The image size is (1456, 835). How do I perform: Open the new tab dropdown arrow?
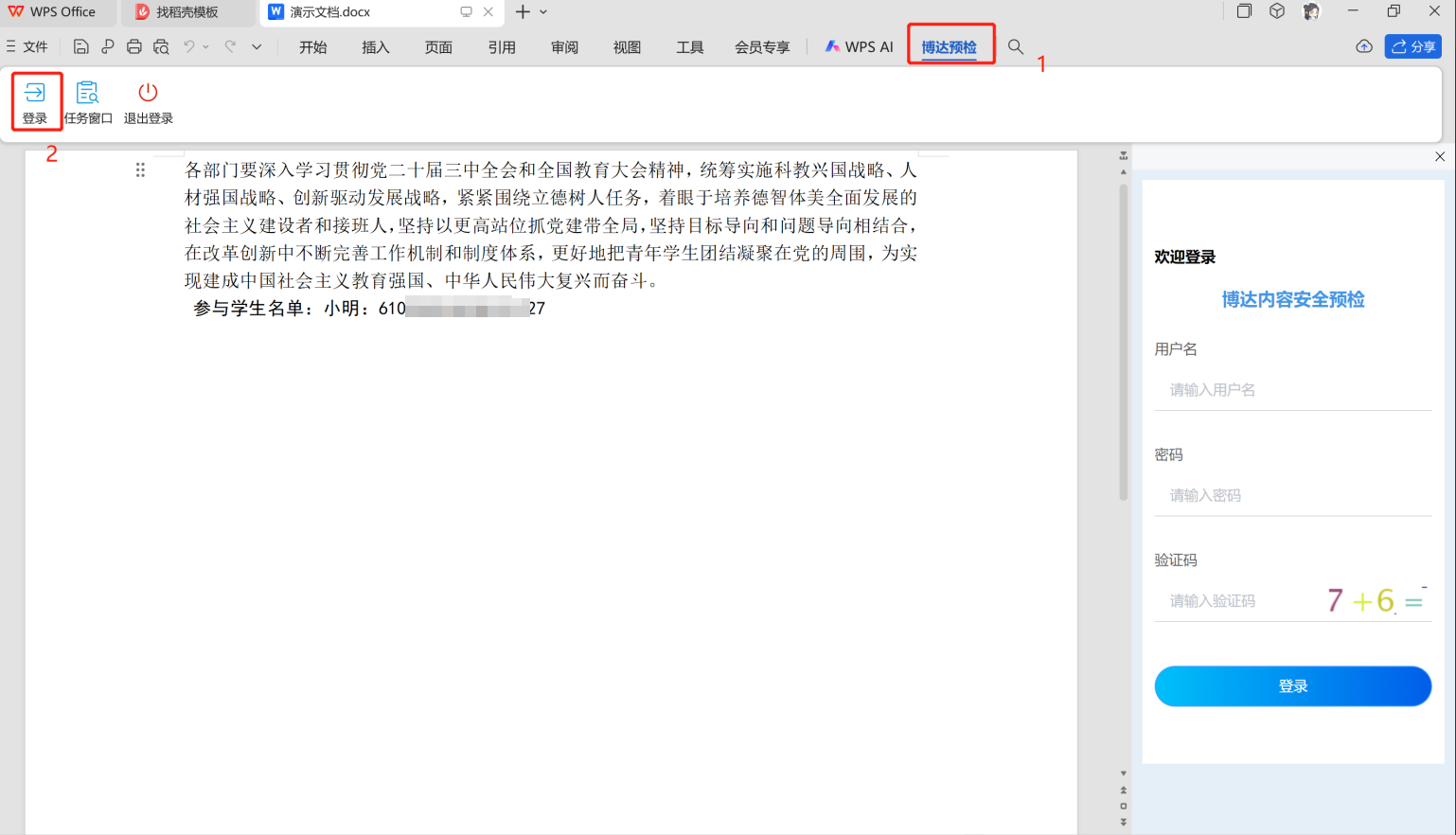pos(543,12)
